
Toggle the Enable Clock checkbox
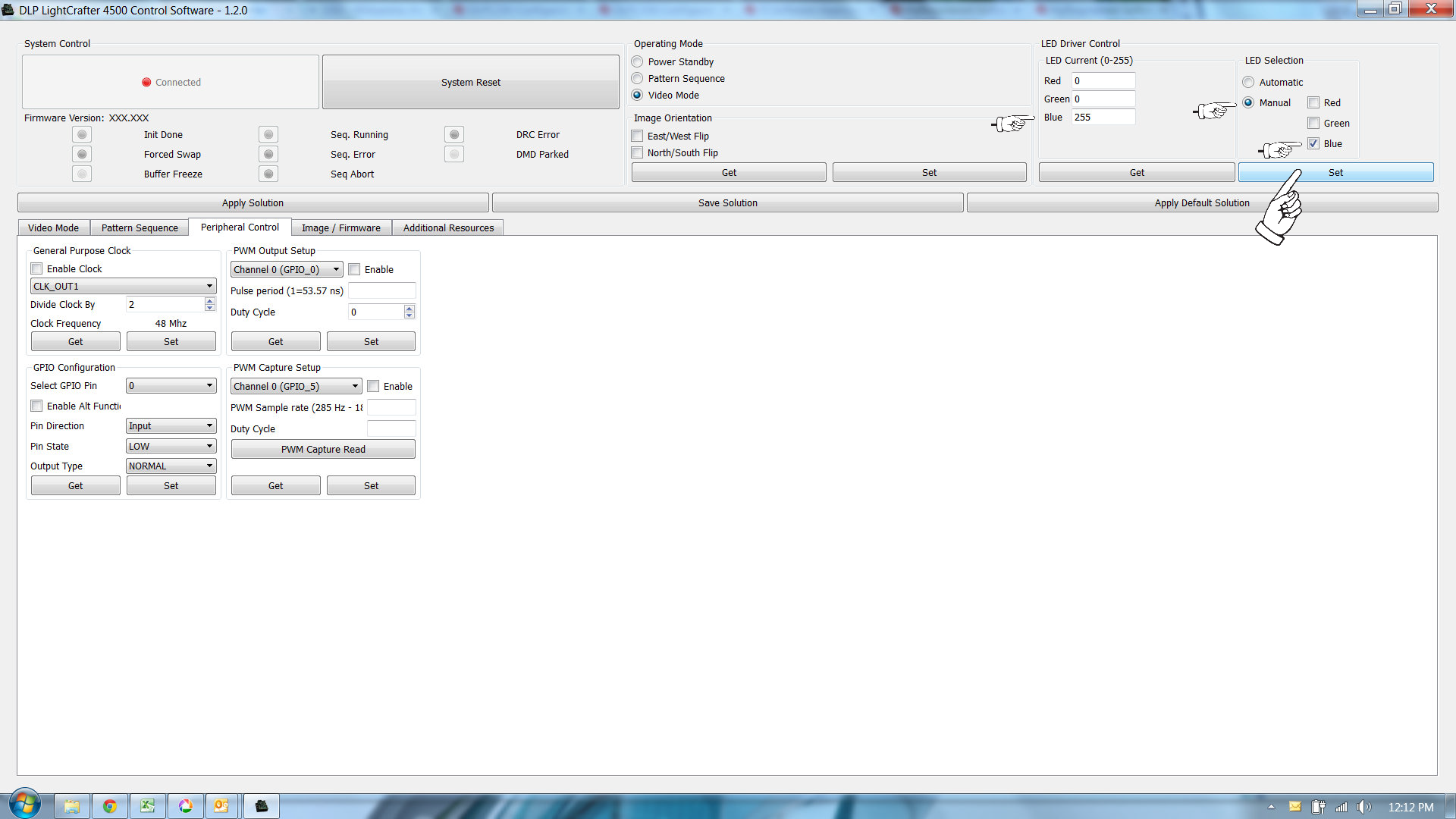tap(36, 268)
